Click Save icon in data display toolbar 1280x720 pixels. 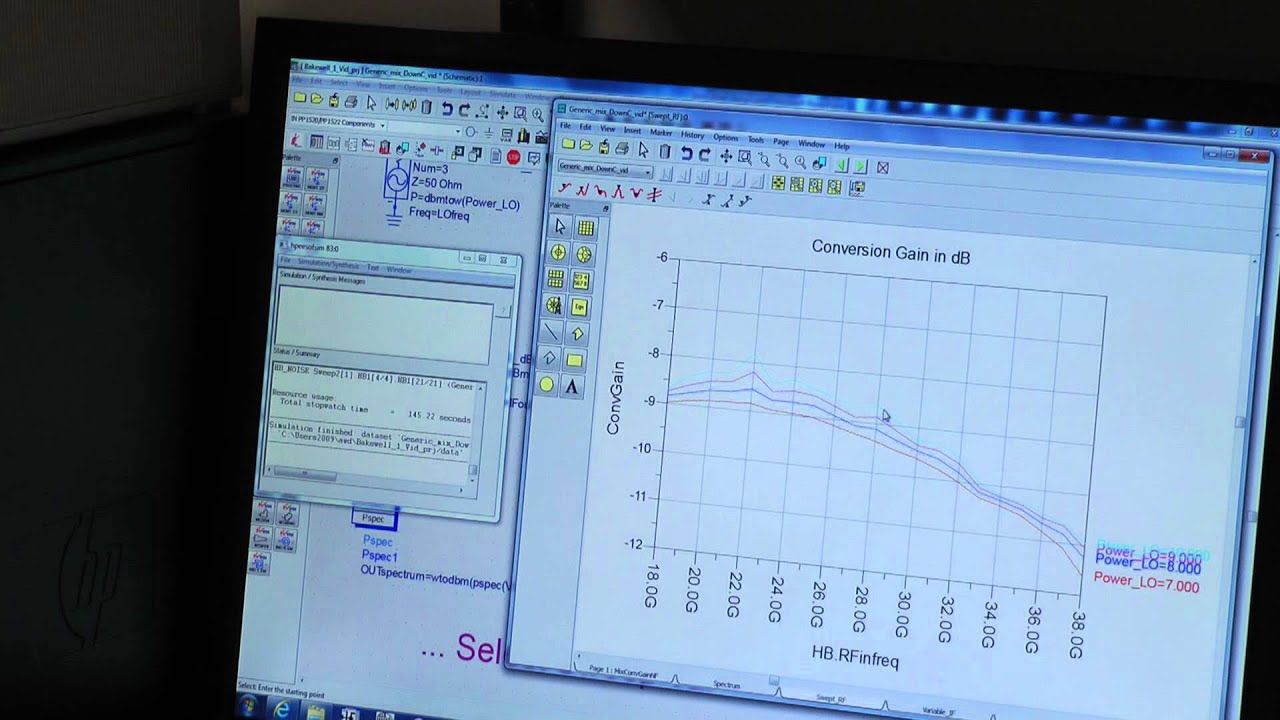(604, 146)
